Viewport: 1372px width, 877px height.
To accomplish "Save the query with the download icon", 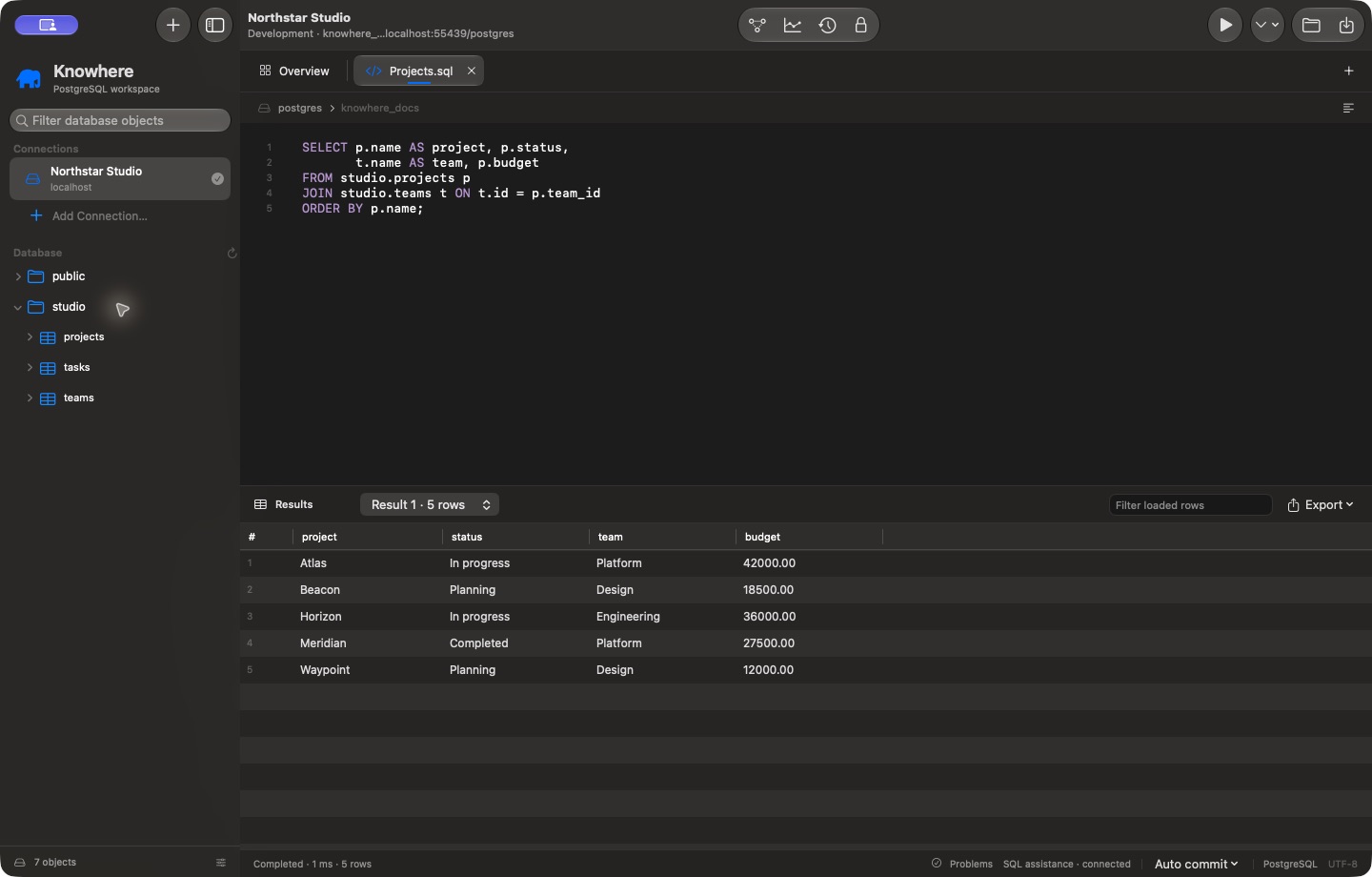I will coord(1346,25).
